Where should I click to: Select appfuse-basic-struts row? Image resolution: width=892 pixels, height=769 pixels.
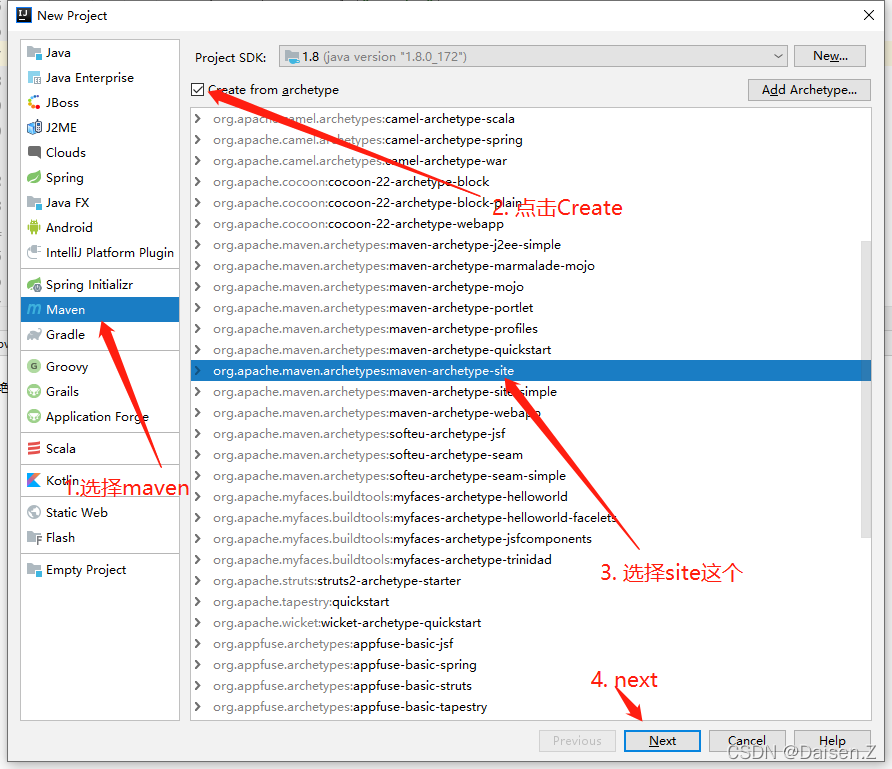(x=530, y=685)
